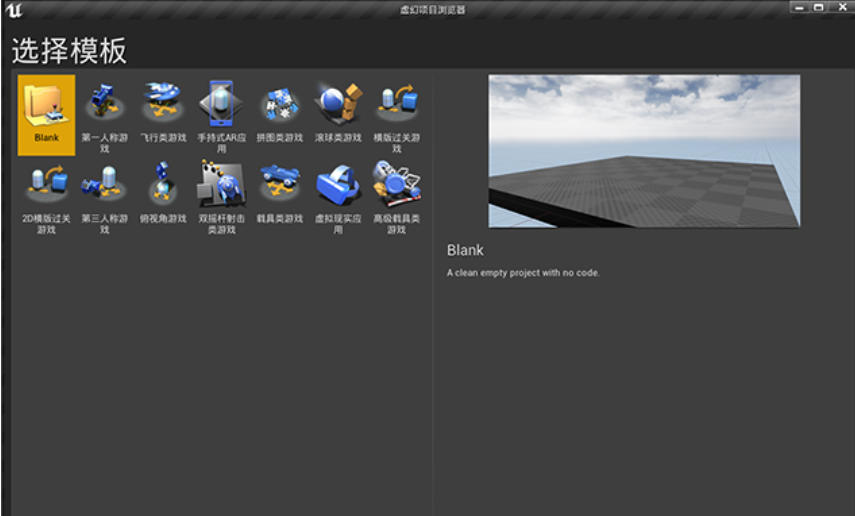Pick the 飞行类游戏 (Flying) template
The image size is (855, 516).
coord(162,114)
